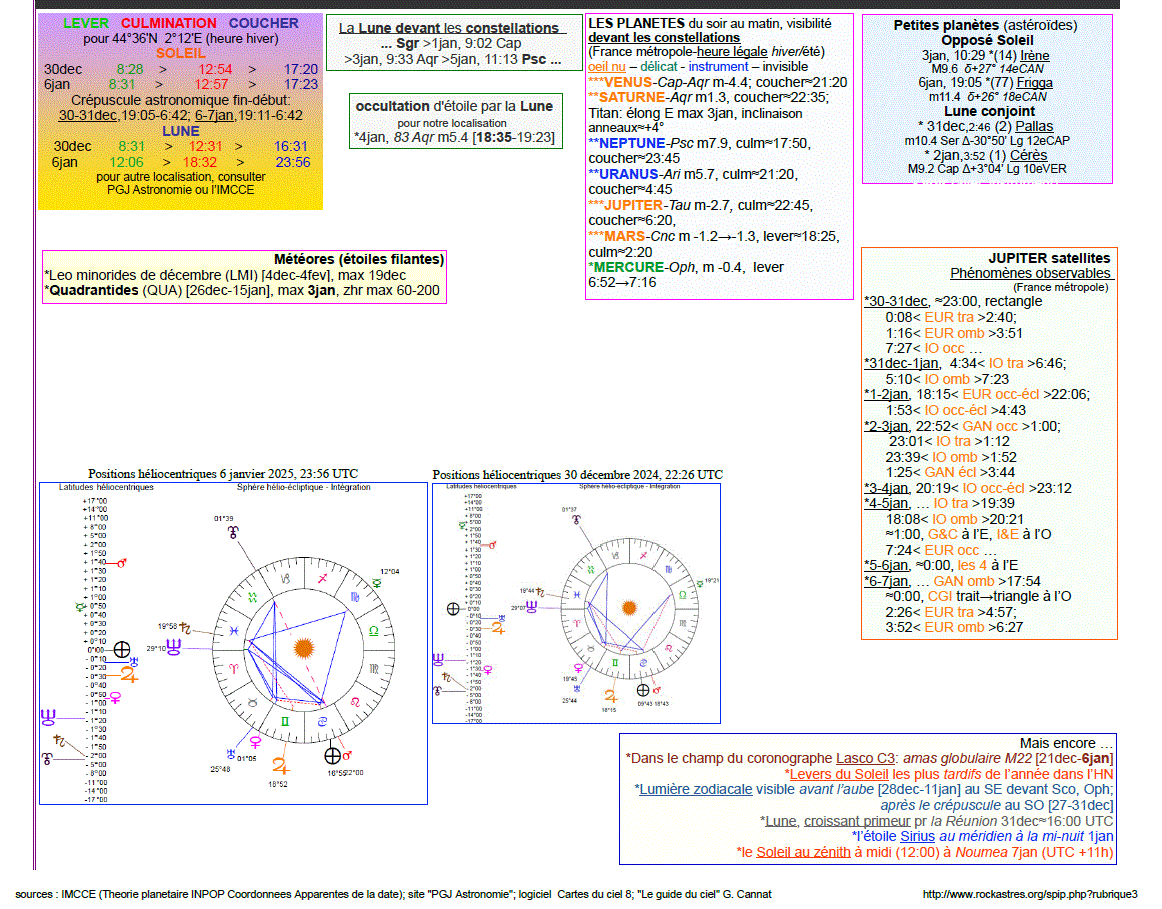Select the '*2-3jan' Jupiter satellites date

pos(886,426)
